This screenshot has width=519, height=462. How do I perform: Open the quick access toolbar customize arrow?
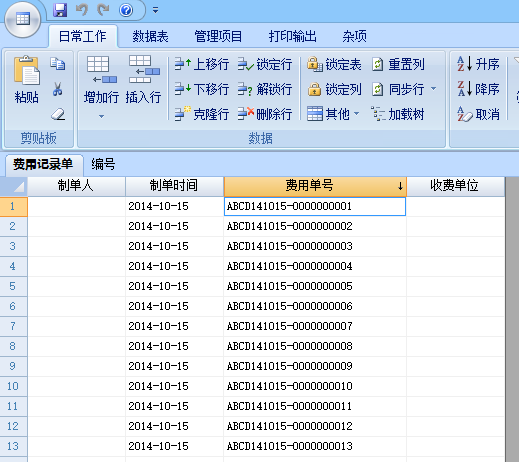155,11
